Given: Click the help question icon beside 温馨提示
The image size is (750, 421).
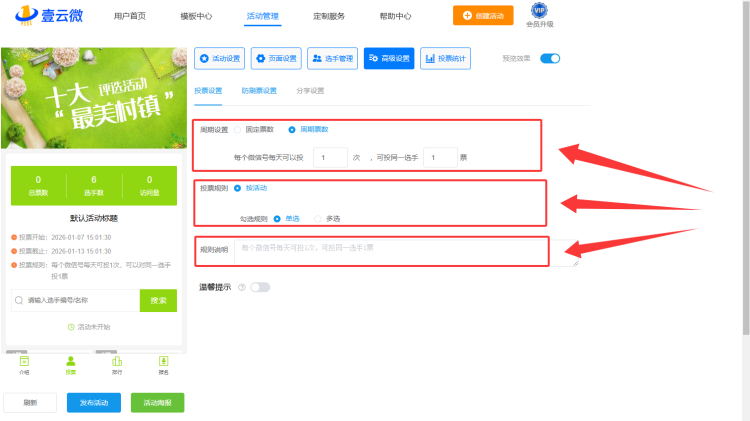Looking at the screenshot, I should point(242,287).
